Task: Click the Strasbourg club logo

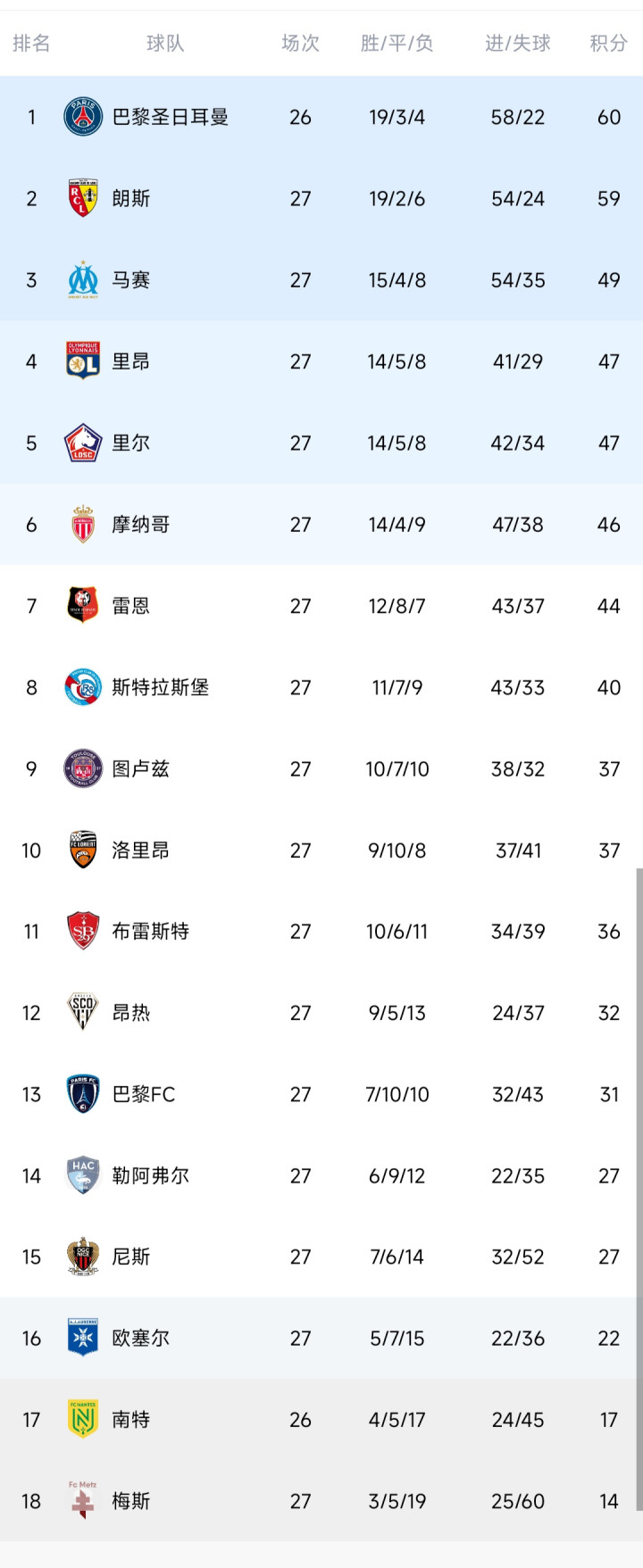Action: click(x=83, y=687)
